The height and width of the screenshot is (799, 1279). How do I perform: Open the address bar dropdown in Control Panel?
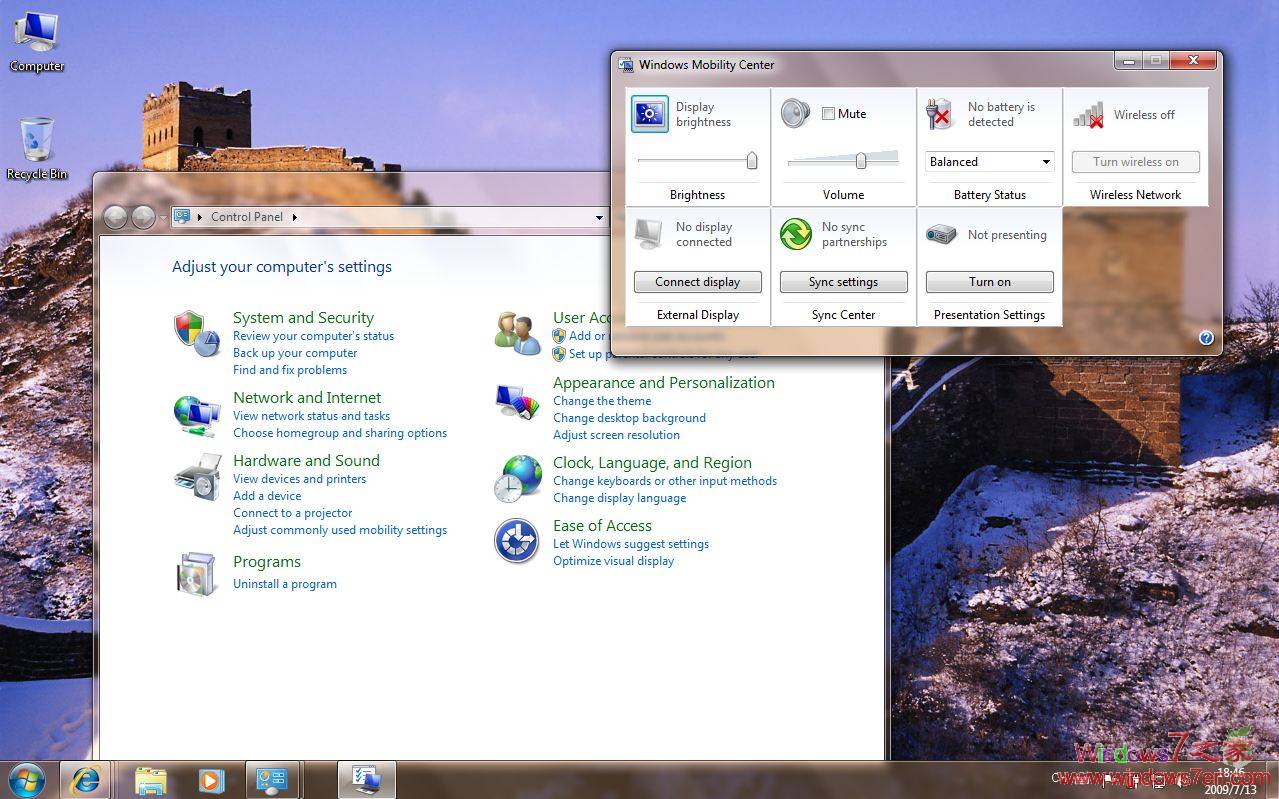[x=599, y=217]
